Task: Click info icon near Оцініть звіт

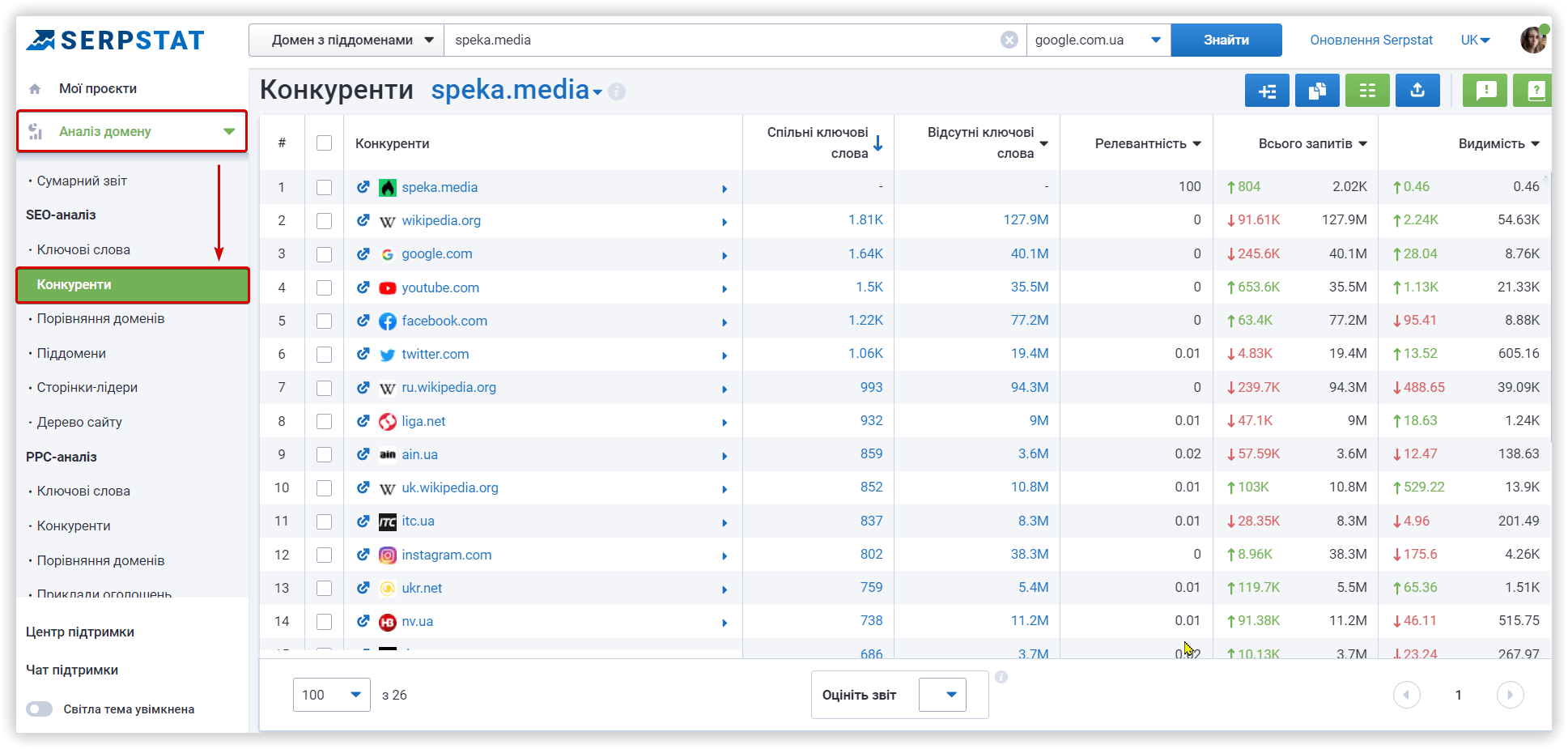Action: [x=1001, y=677]
